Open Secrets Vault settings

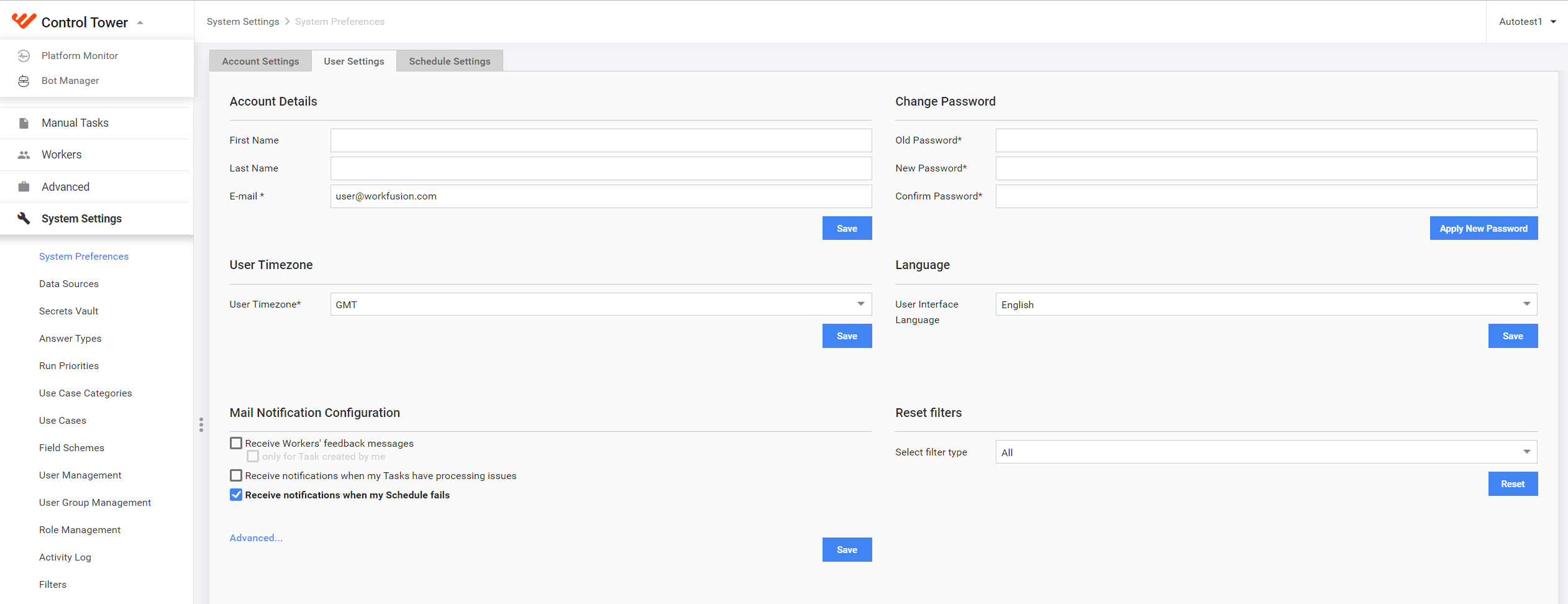coord(68,311)
